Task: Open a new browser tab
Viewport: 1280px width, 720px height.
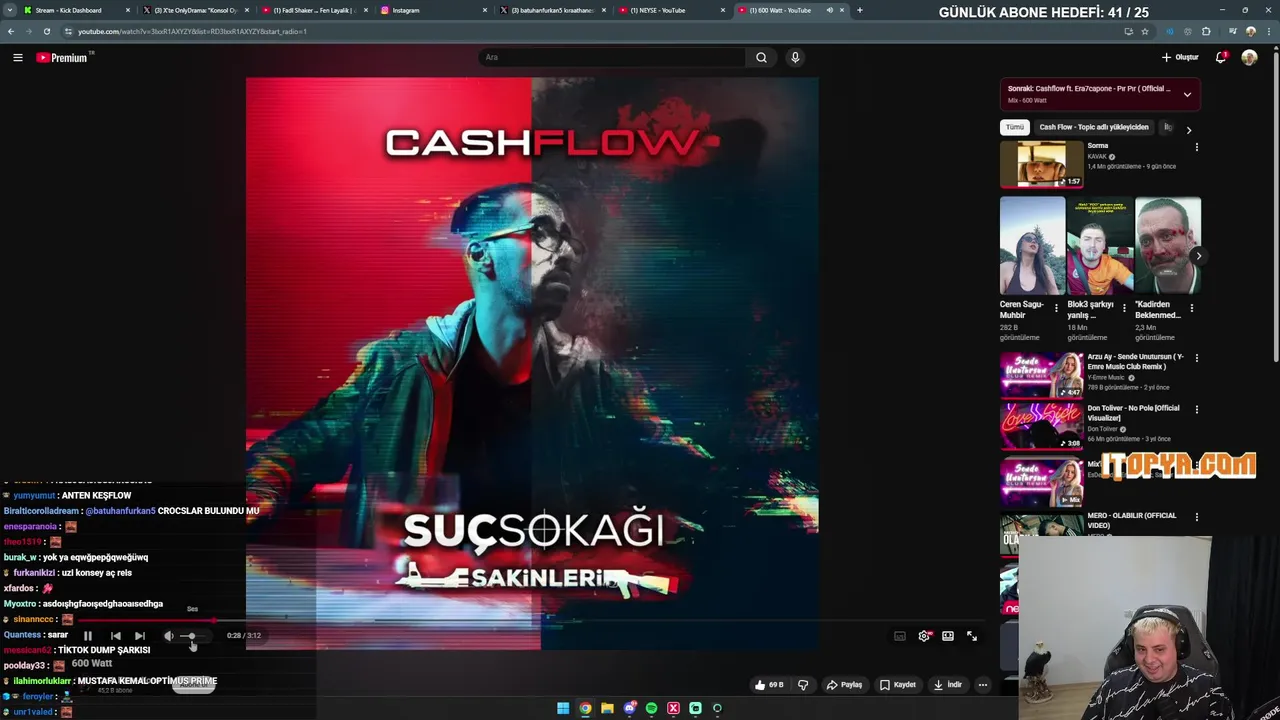Action: [x=859, y=10]
